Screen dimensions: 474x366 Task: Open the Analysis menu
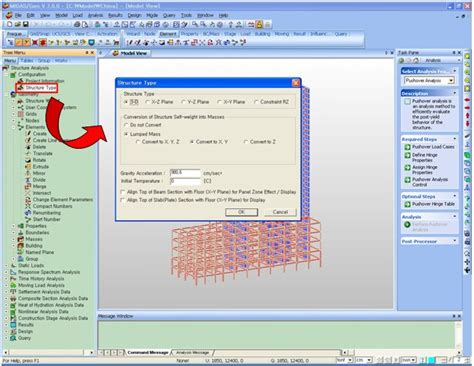click(x=95, y=15)
